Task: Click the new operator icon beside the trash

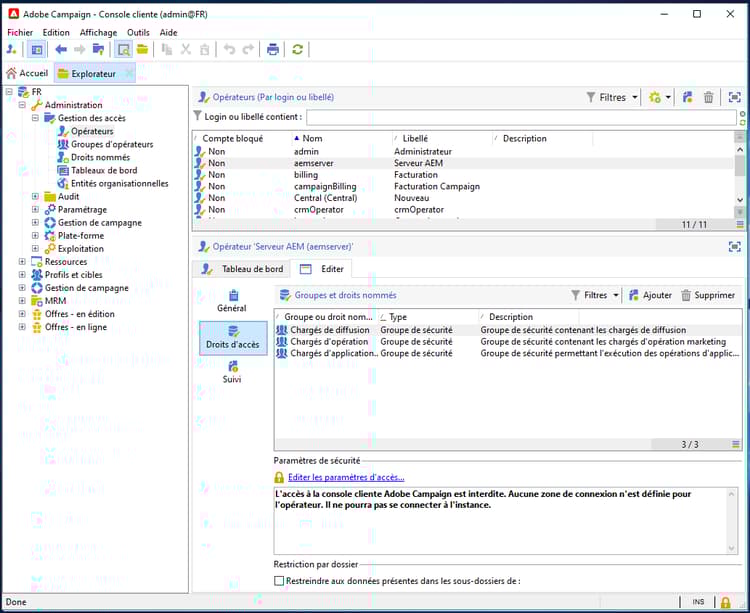Action: click(x=688, y=97)
